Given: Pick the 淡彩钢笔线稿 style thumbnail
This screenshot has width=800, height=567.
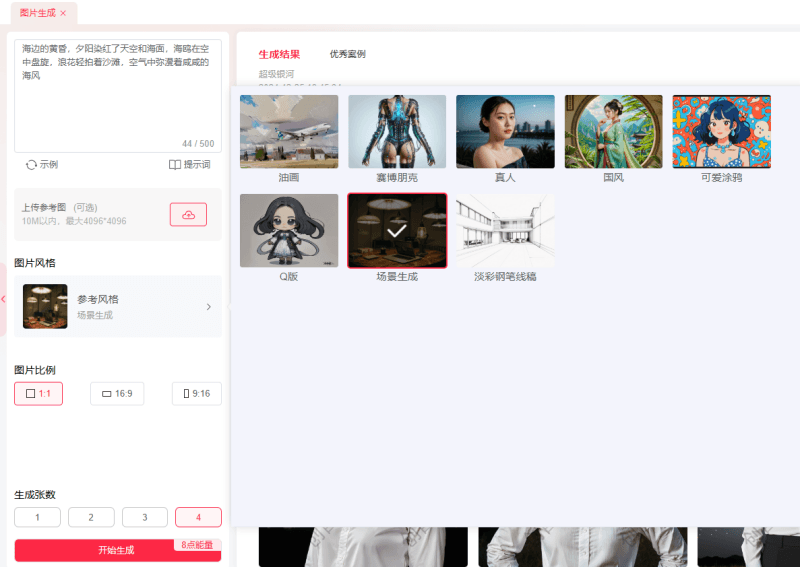Looking at the screenshot, I should point(505,230).
